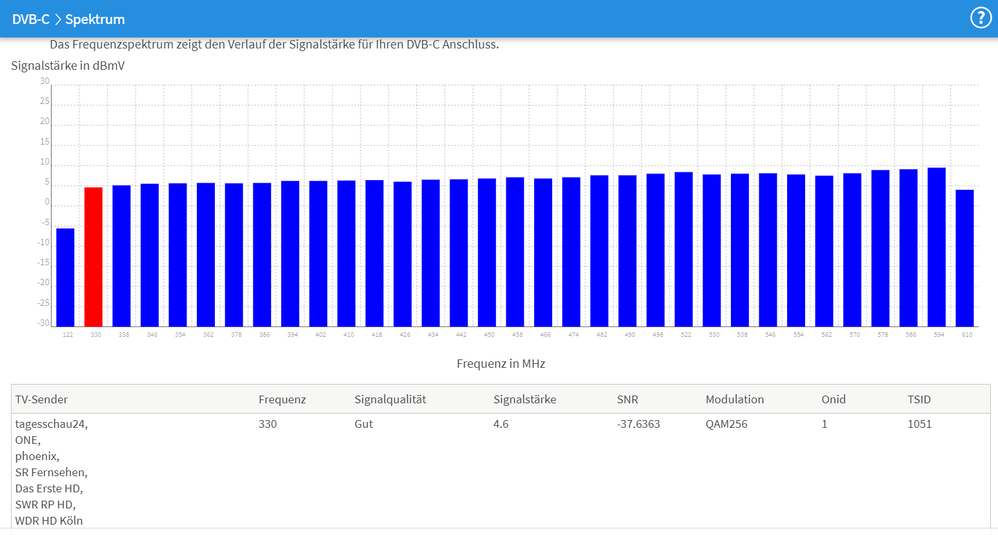The image size is (998, 535).
Task: Click the Spektrum breadcrumb title
Action: click(x=95, y=19)
